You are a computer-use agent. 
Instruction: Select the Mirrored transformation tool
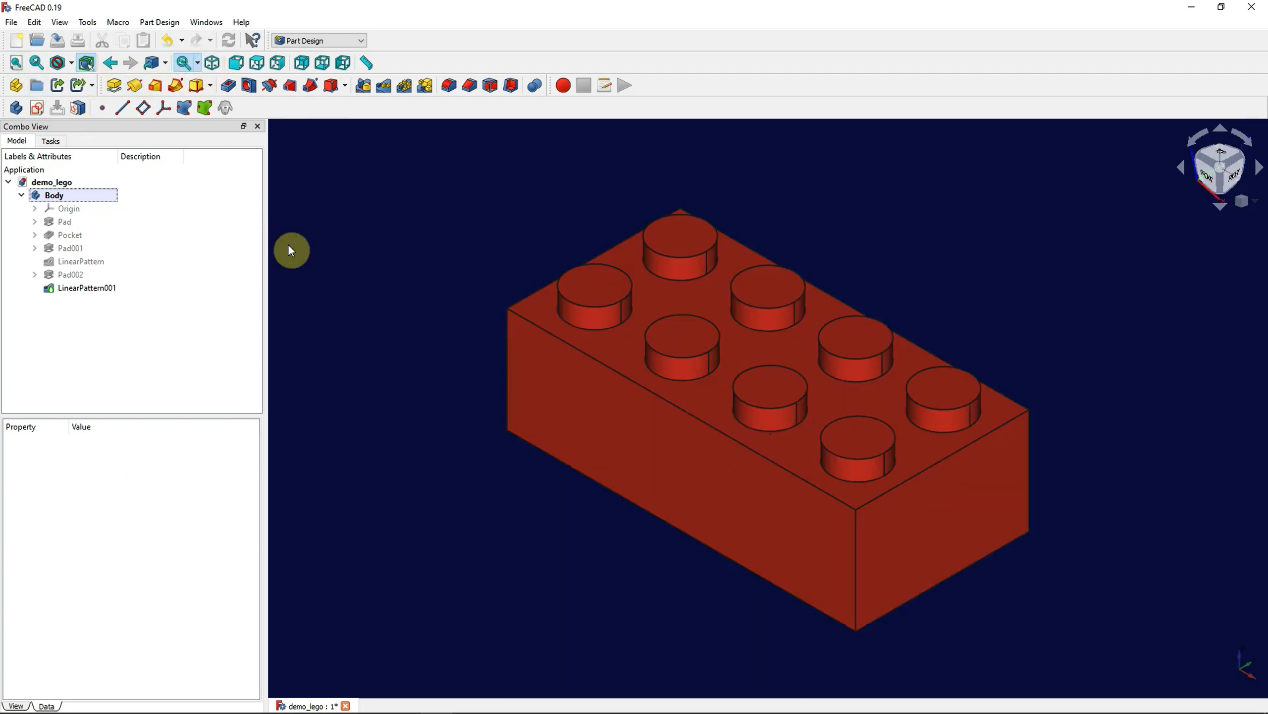[363, 85]
